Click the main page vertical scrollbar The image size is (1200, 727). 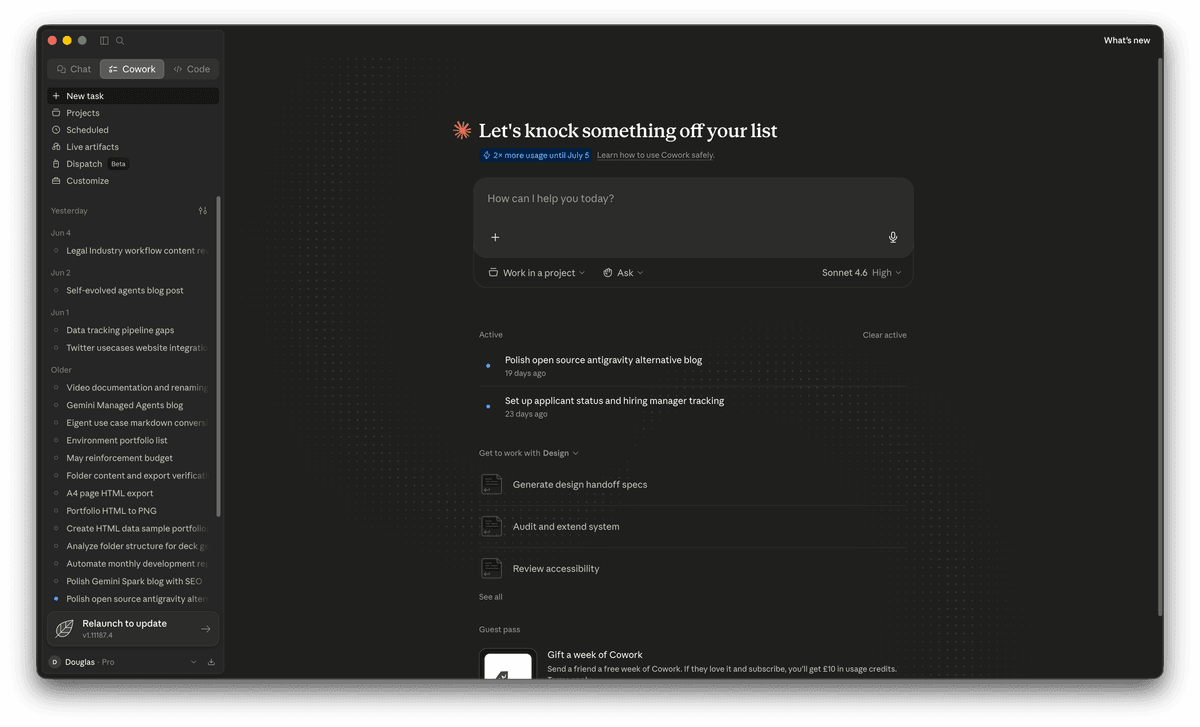click(1160, 335)
